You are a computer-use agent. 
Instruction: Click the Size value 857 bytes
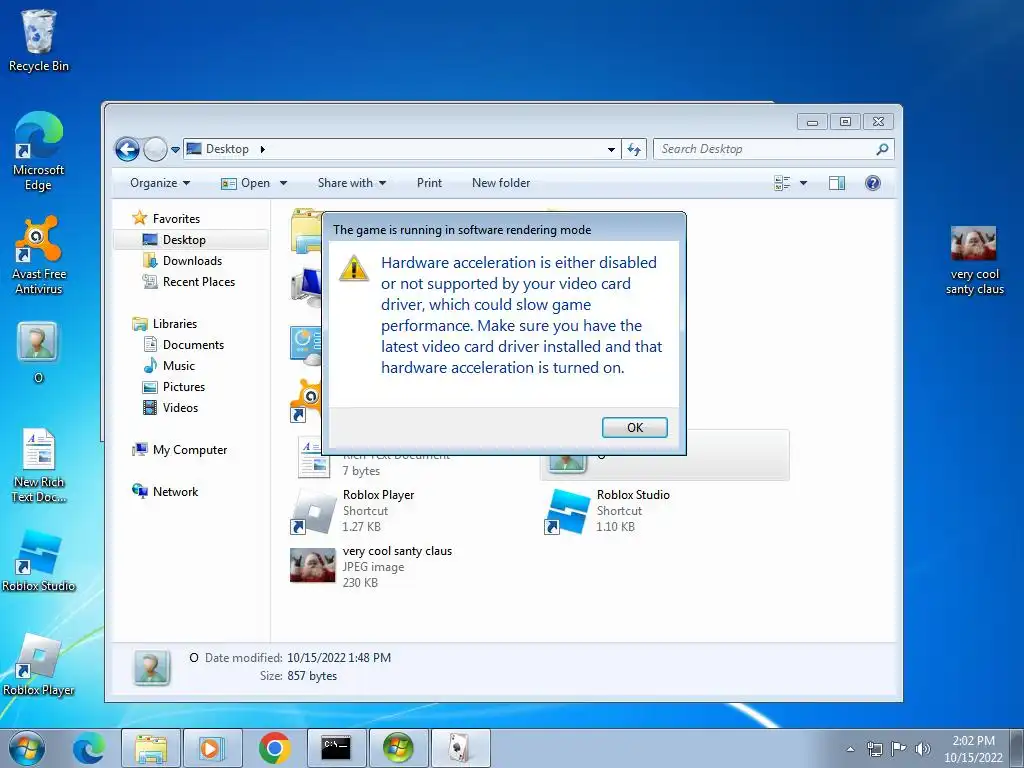(312, 676)
